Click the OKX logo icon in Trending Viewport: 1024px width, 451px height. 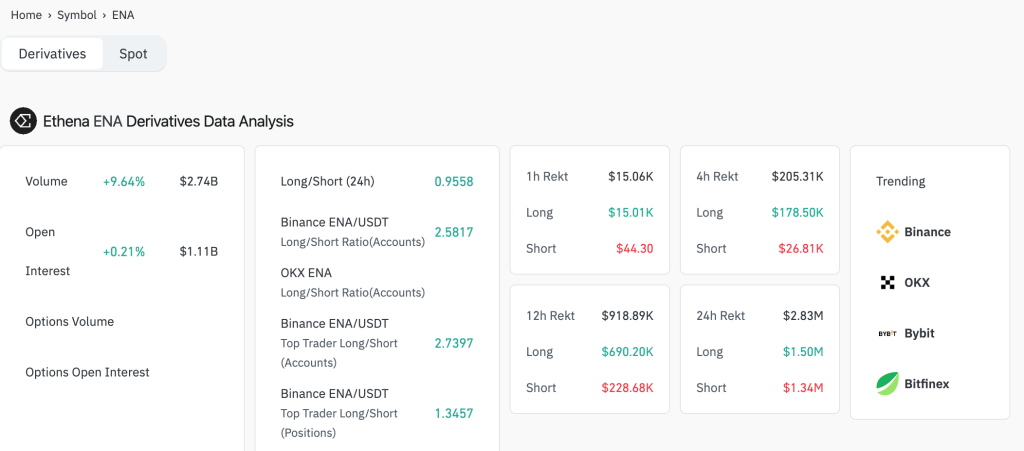click(x=887, y=283)
